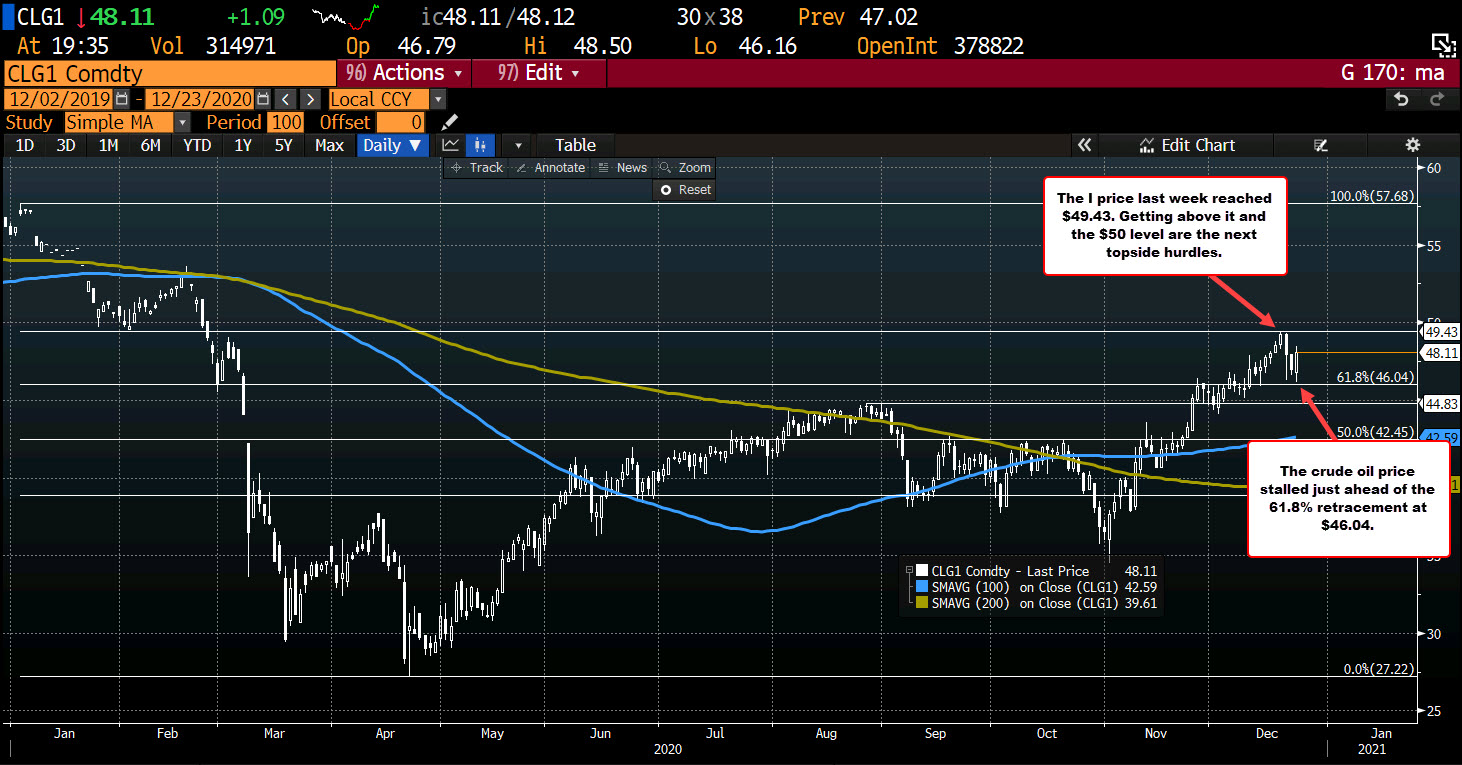Click the G 170: ma label
The height and width of the screenshot is (765, 1462).
(x=1394, y=73)
